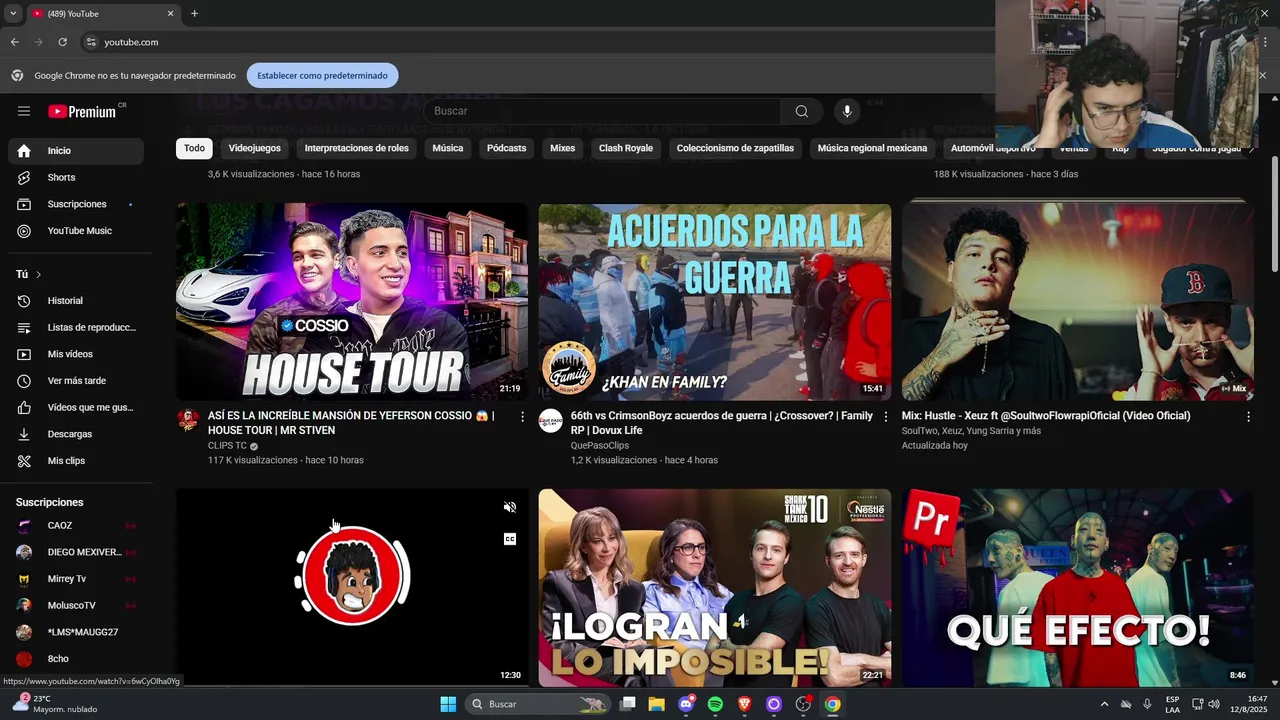Open Descargas in the sidebar
The width and height of the screenshot is (1280, 720).
76,434
